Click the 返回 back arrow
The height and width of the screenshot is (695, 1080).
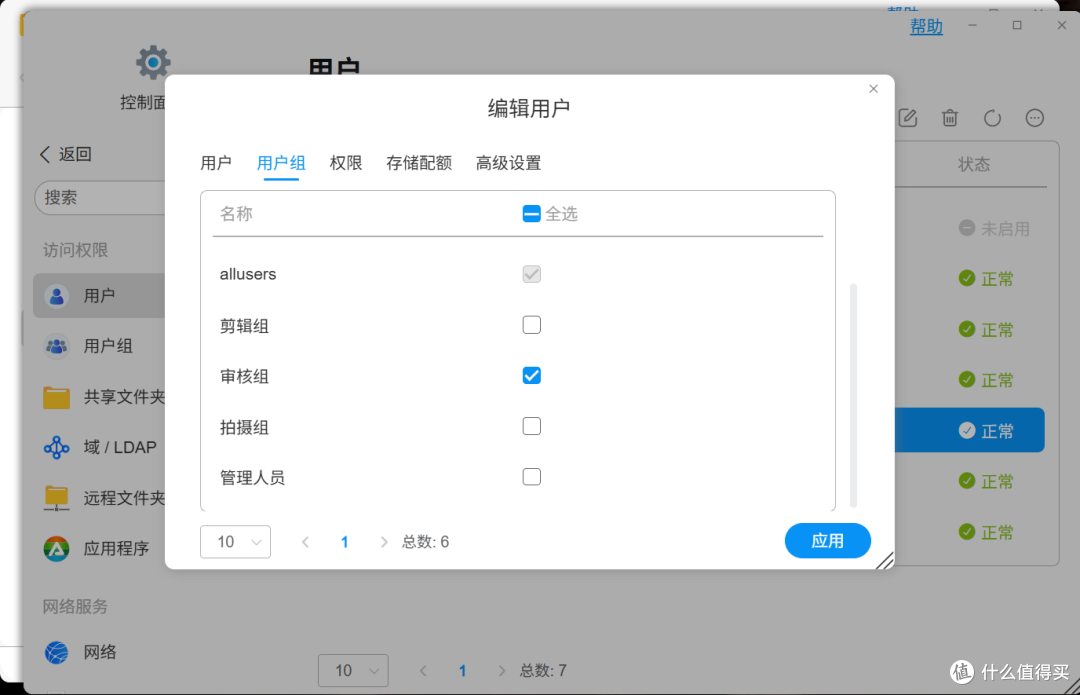coord(45,154)
